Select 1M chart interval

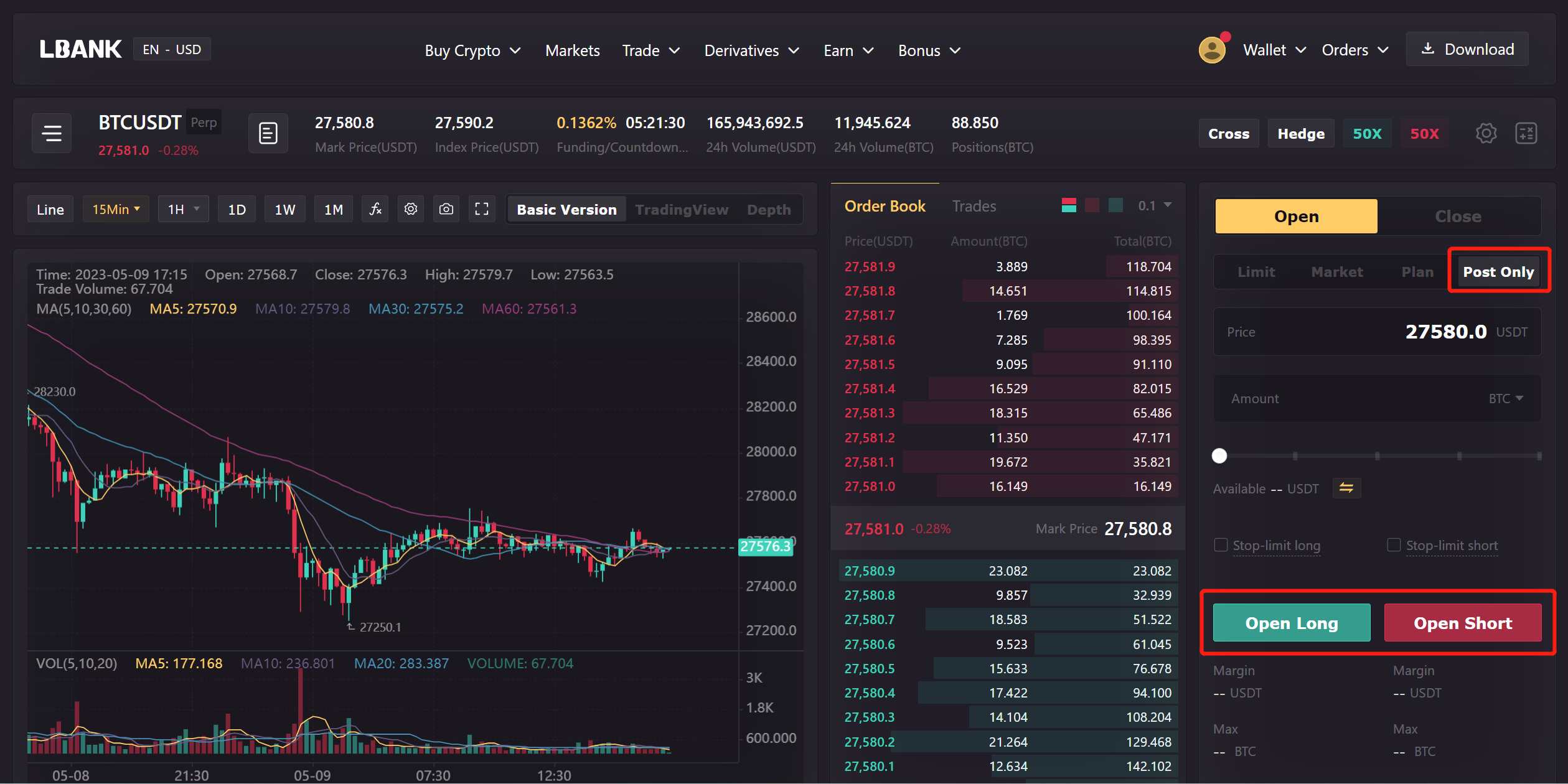334,209
